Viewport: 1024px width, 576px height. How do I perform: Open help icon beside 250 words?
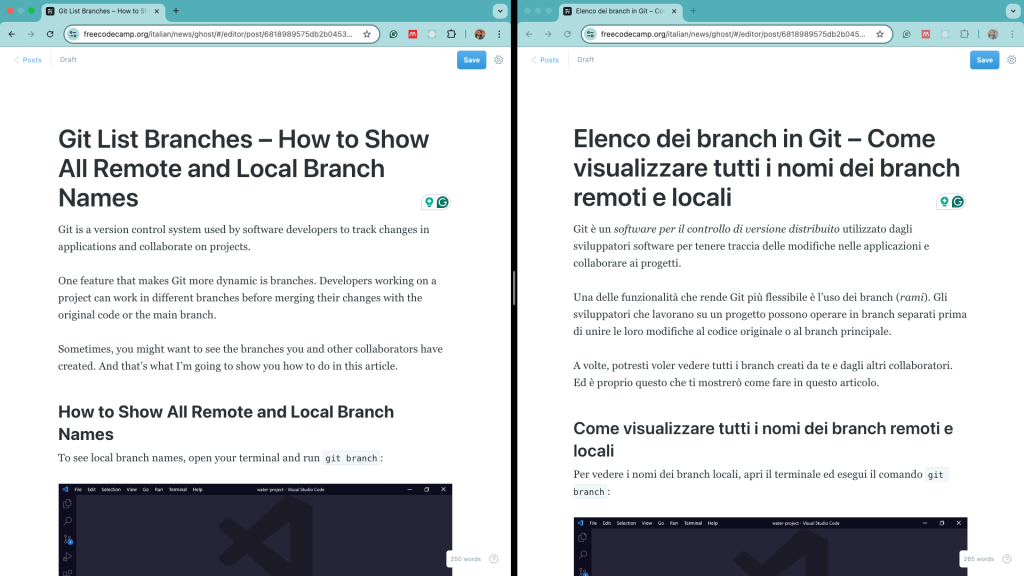click(494, 559)
